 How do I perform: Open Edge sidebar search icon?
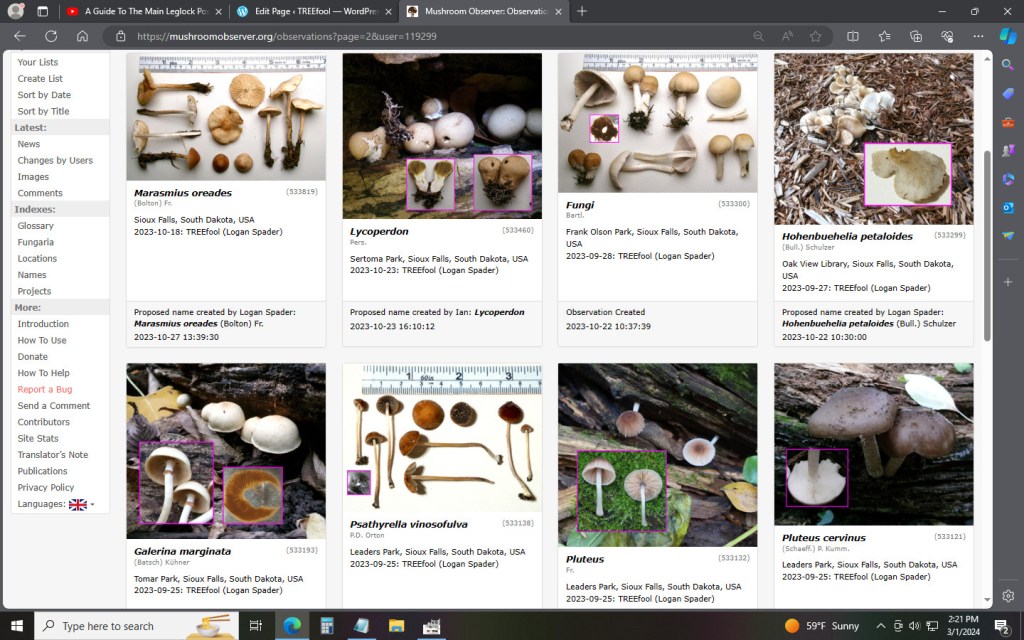click(1008, 65)
